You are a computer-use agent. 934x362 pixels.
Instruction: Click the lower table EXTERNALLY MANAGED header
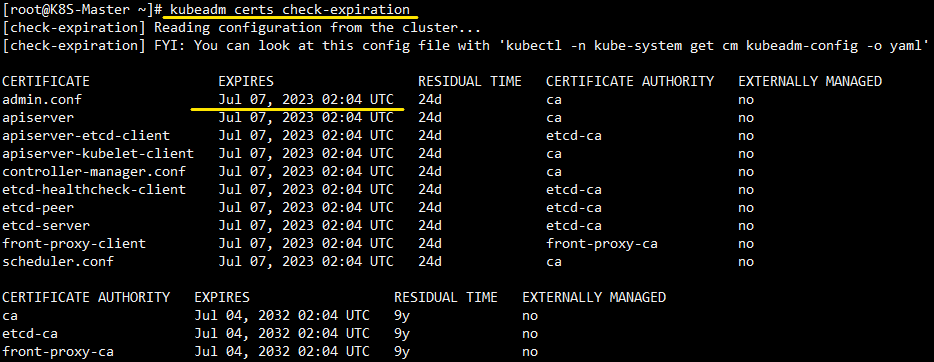coord(594,297)
